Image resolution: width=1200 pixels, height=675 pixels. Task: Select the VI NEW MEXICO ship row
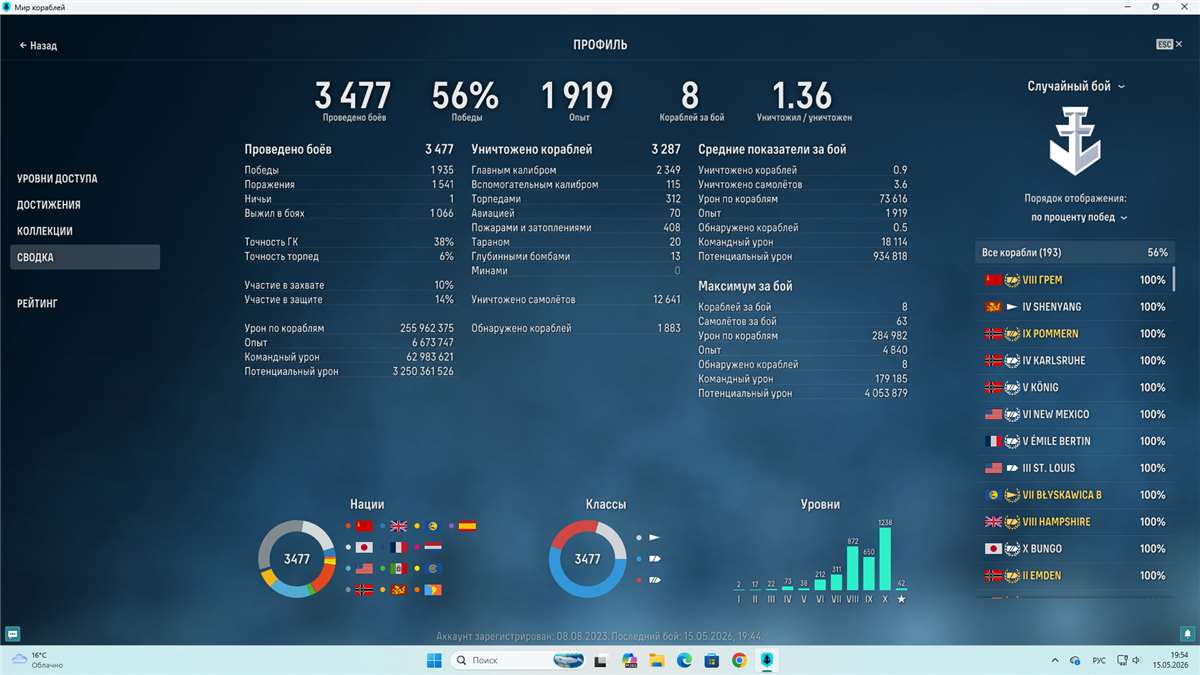tap(1075, 414)
